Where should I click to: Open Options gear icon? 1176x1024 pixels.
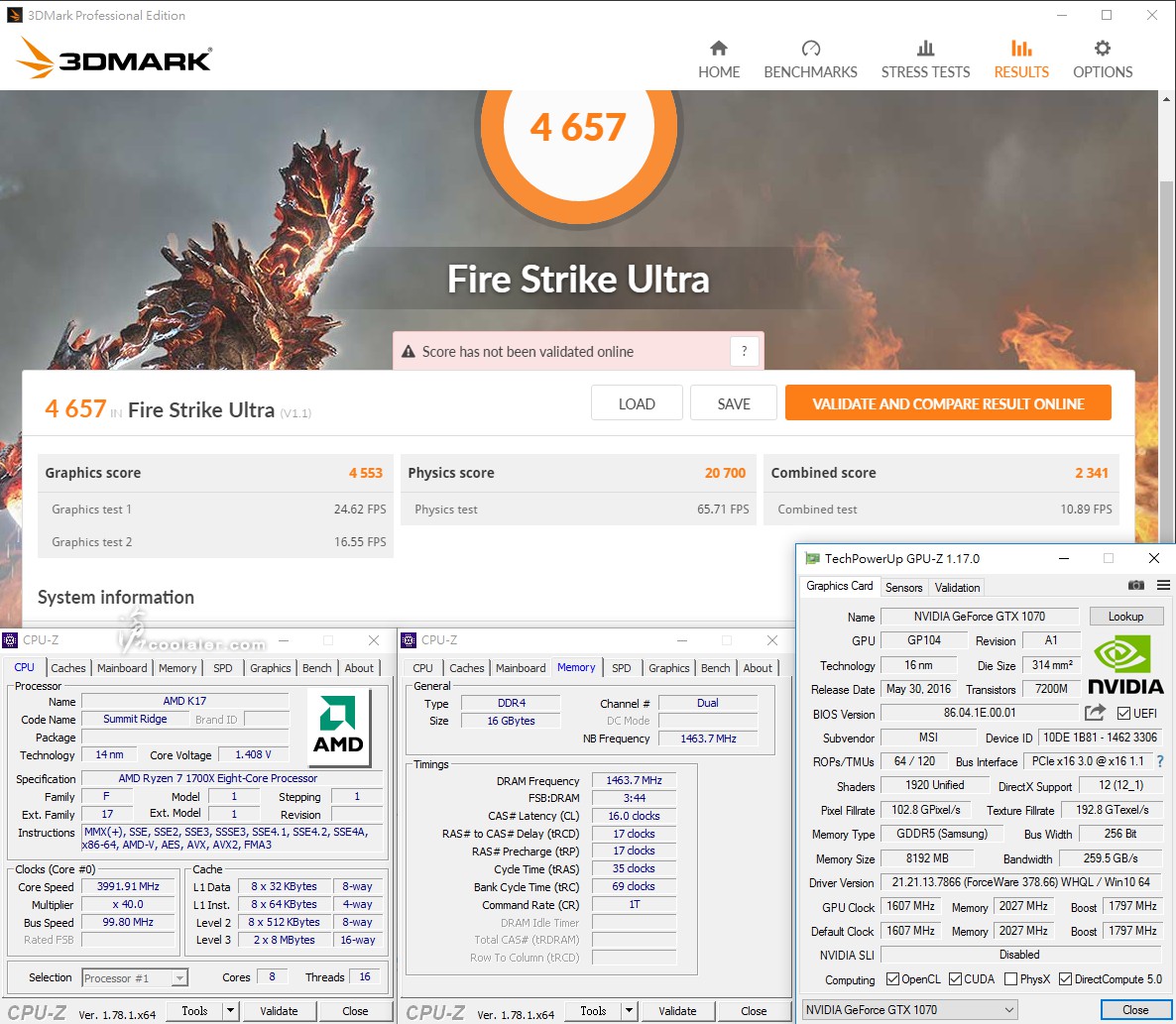(x=1103, y=49)
